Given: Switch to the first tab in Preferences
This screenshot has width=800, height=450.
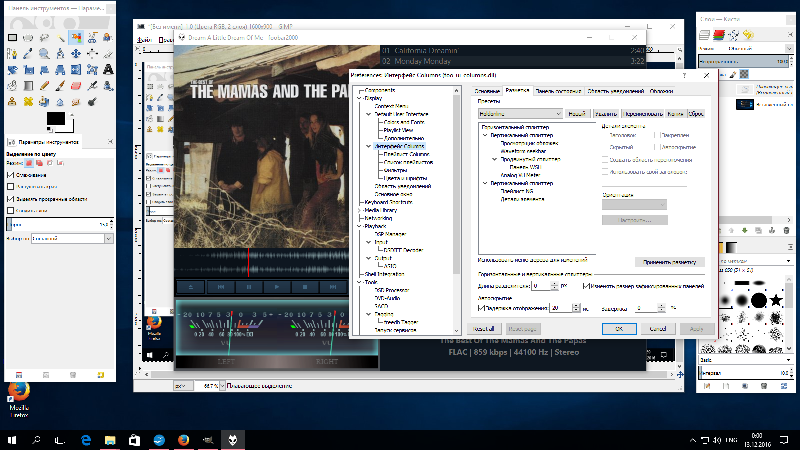Looking at the screenshot, I should point(487,90).
